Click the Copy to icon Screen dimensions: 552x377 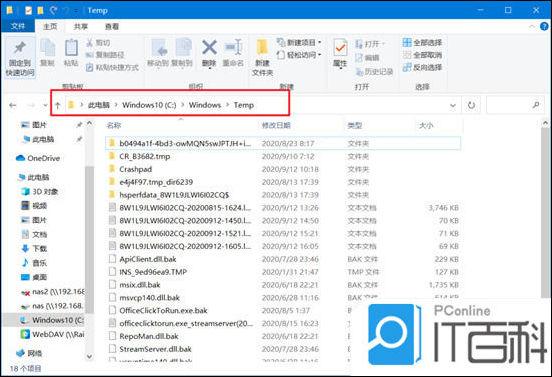click(x=183, y=48)
